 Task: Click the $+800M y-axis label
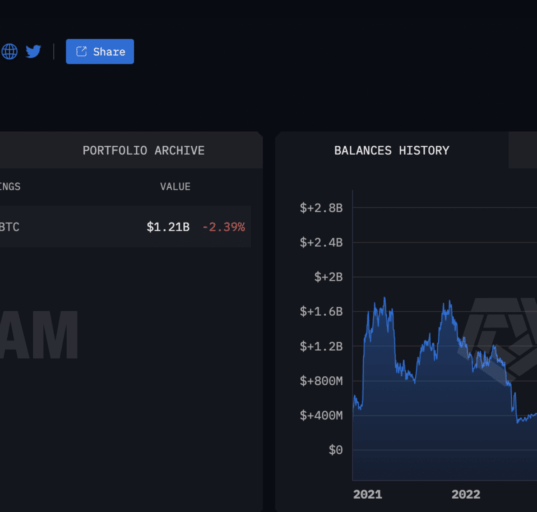[321, 380]
